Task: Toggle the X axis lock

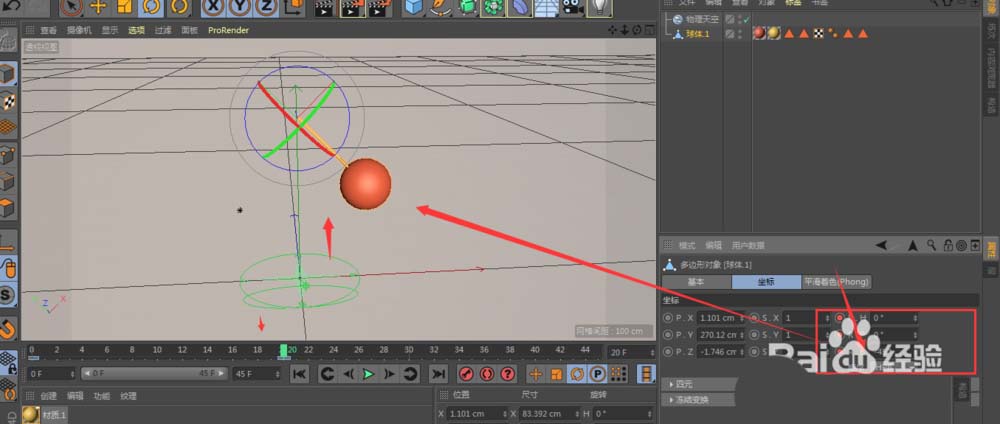Action: (x=214, y=7)
